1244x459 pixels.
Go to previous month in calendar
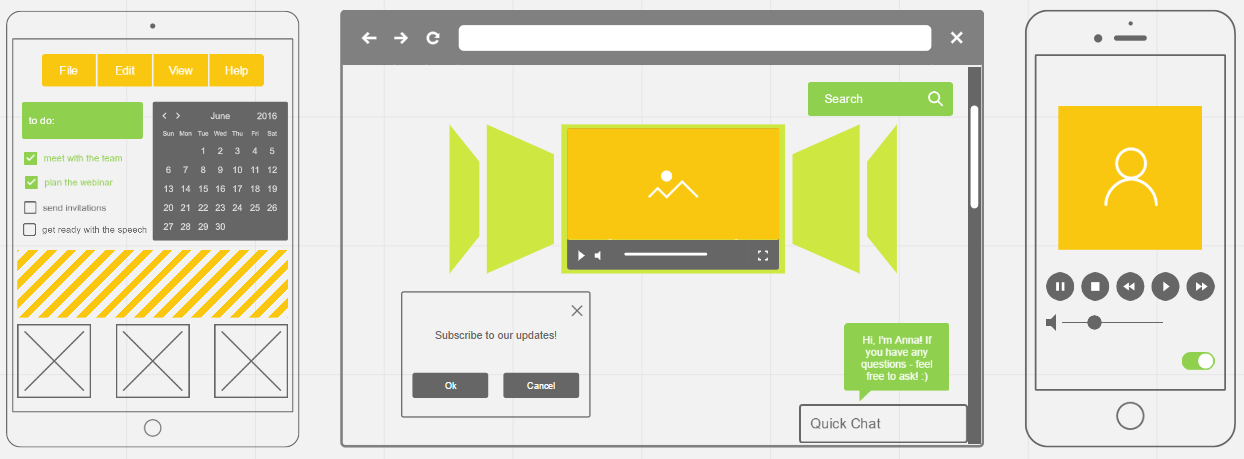pyautogui.click(x=165, y=116)
